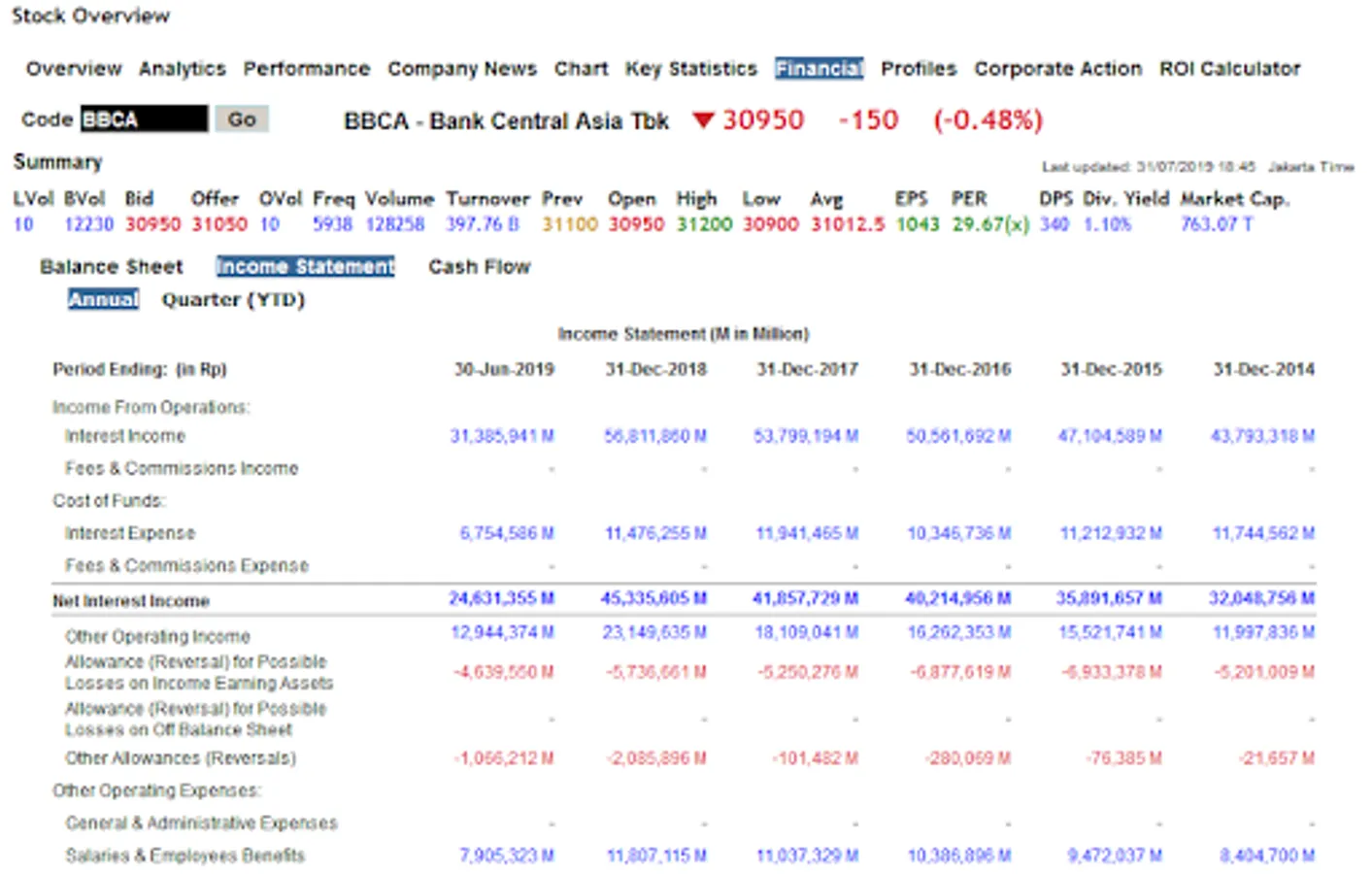The image size is (1372, 874).
Task: Click Other Allowances value for 31-Dec-2018
Action: pos(655,758)
